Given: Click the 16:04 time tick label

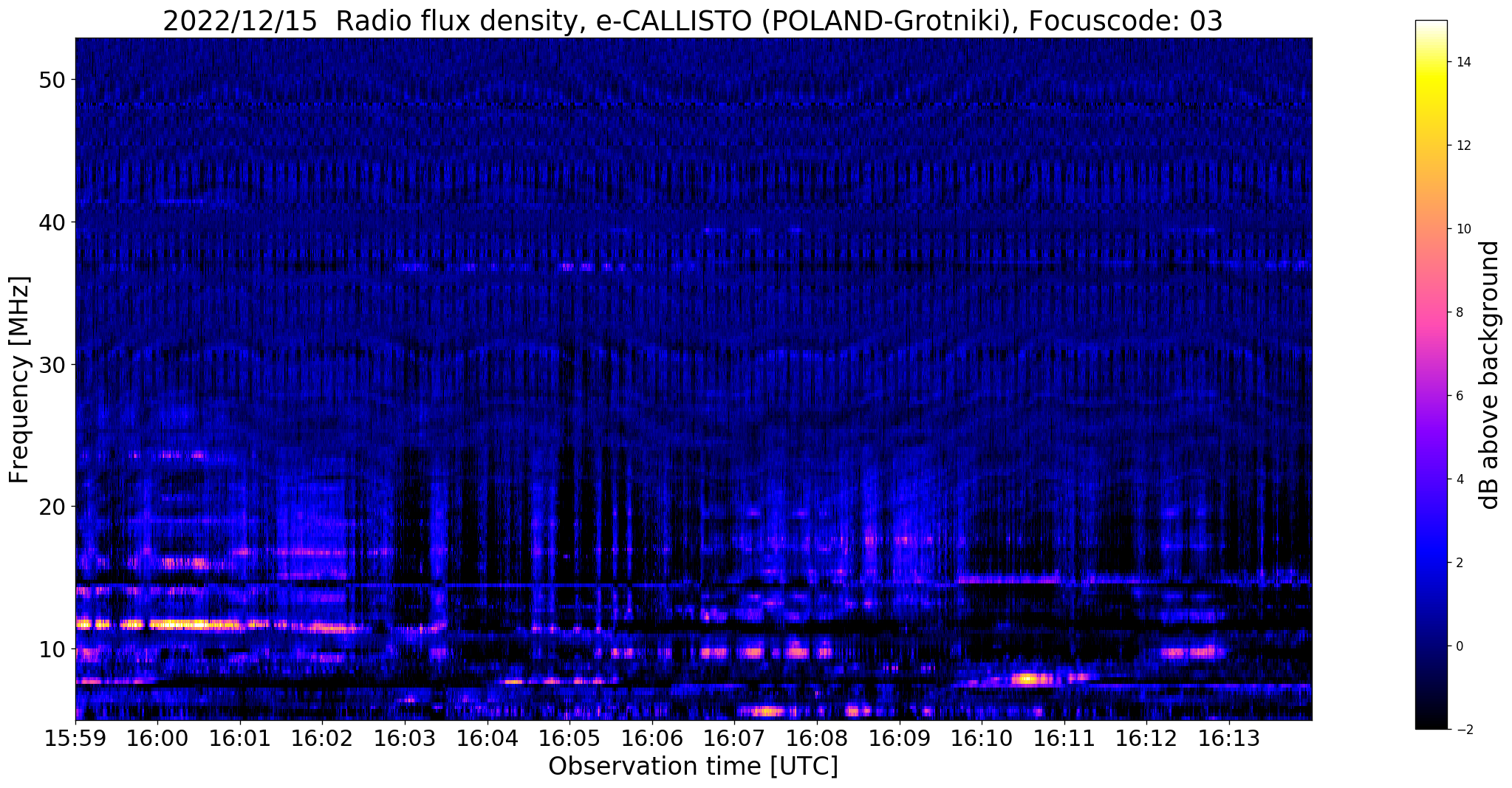Looking at the screenshot, I should point(488,738).
